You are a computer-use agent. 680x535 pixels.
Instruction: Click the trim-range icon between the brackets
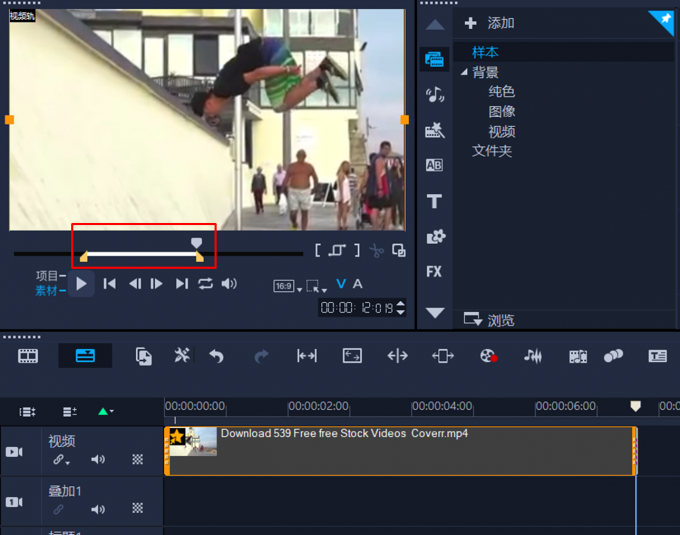(x=337, y=250)
